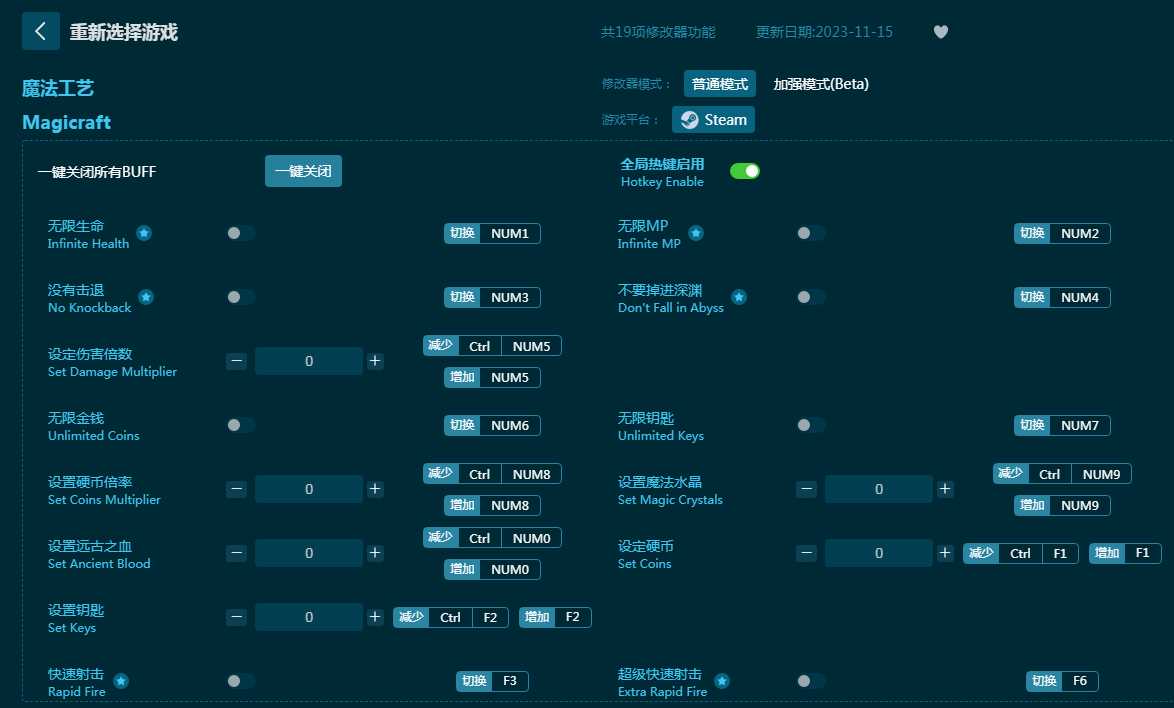Toggle Infinite Health on
This screenshot has height=708, width=1174.
click(241, 233)
